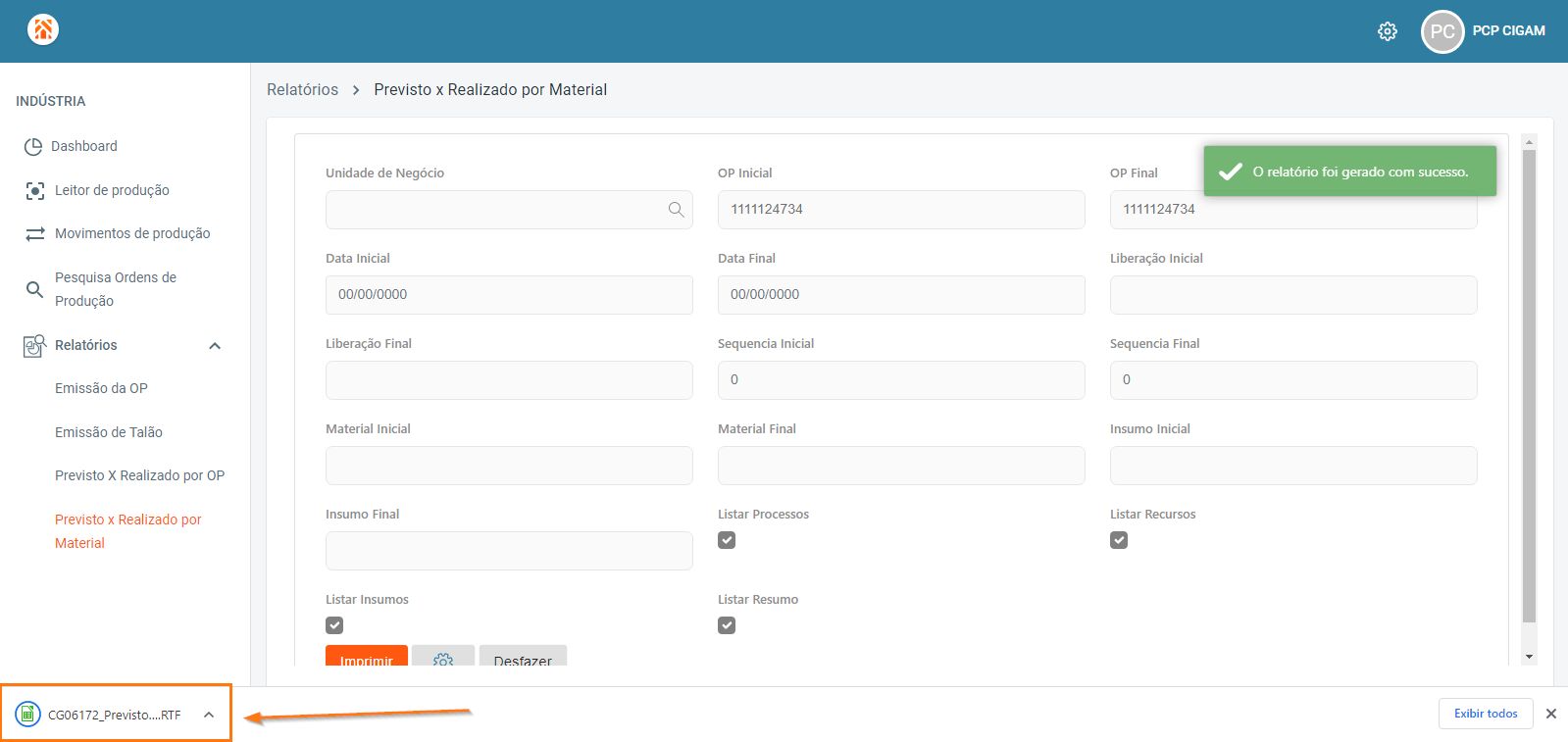Focus the Unidade de Negócio field
The width and height of the screenshot is (1568, 742).
click(x=509, y=210)
